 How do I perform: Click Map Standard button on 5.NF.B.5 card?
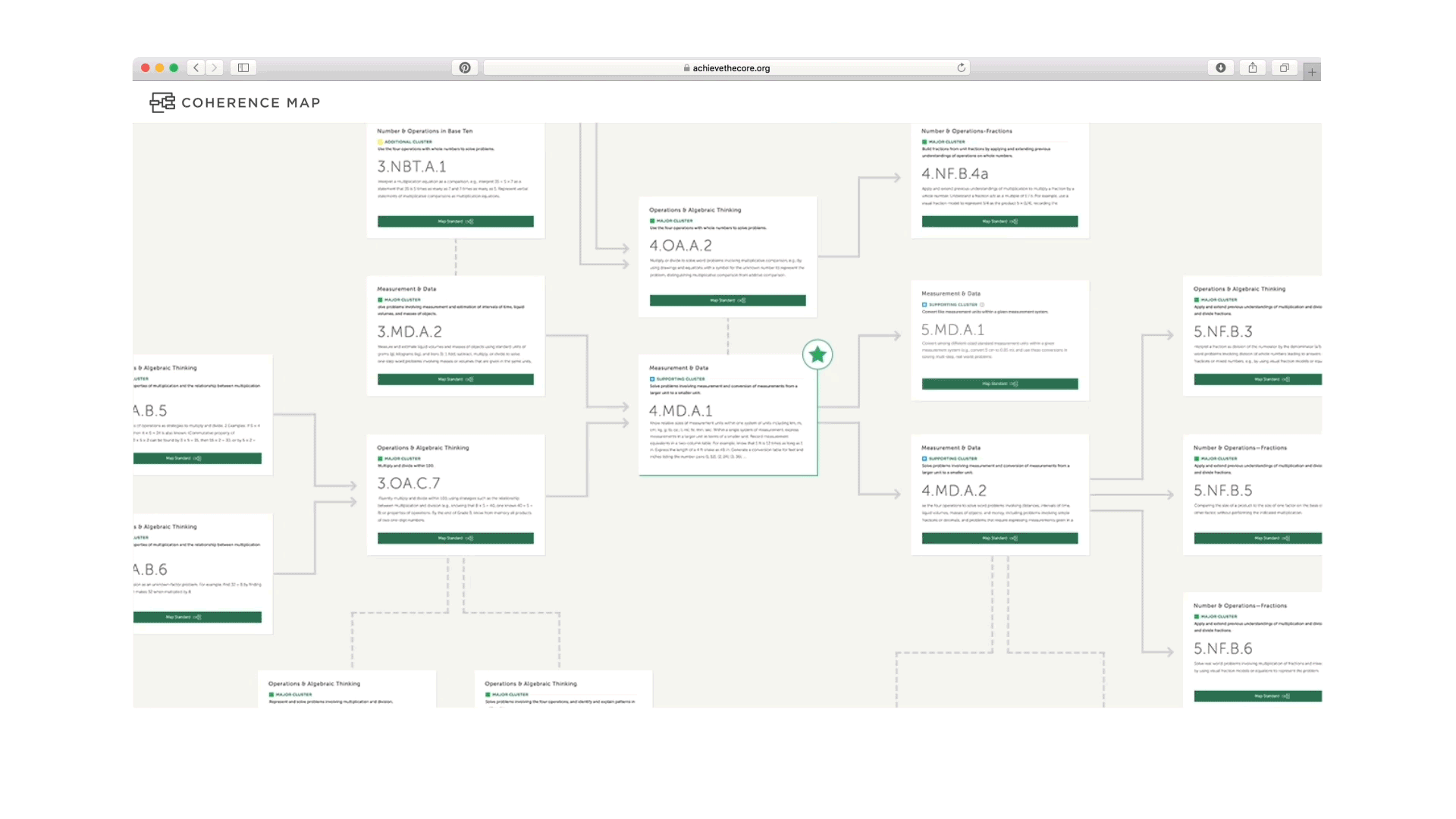[x=1258, y=538]
